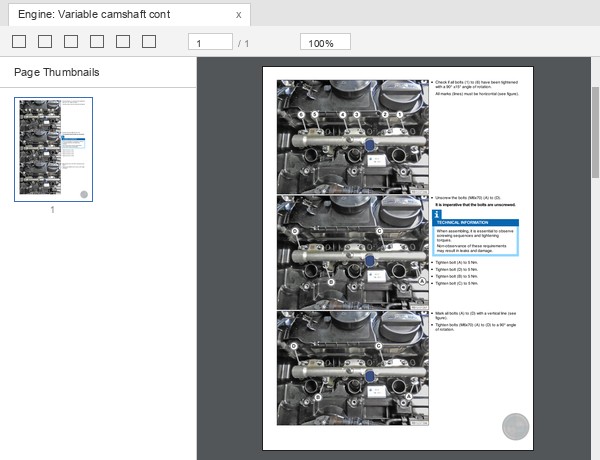
Task: Click the first engine photo with bolts 1 to 6
Action: pyautogui.click(x=352, y=137)
